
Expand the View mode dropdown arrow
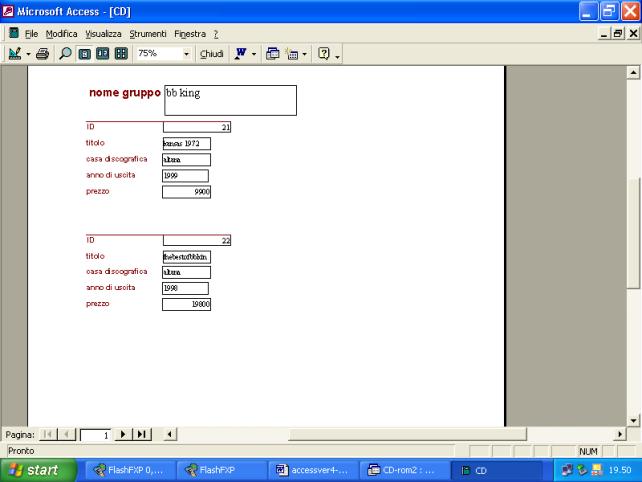coord(28,54)
